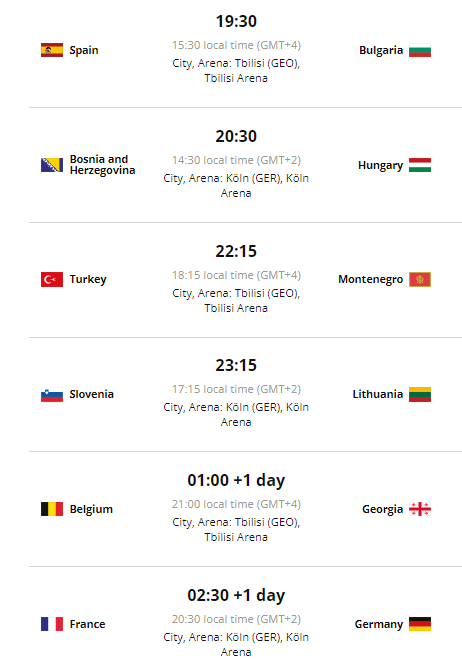Click the Hungary flag icon
462x660 pixels.
[420, 165]
